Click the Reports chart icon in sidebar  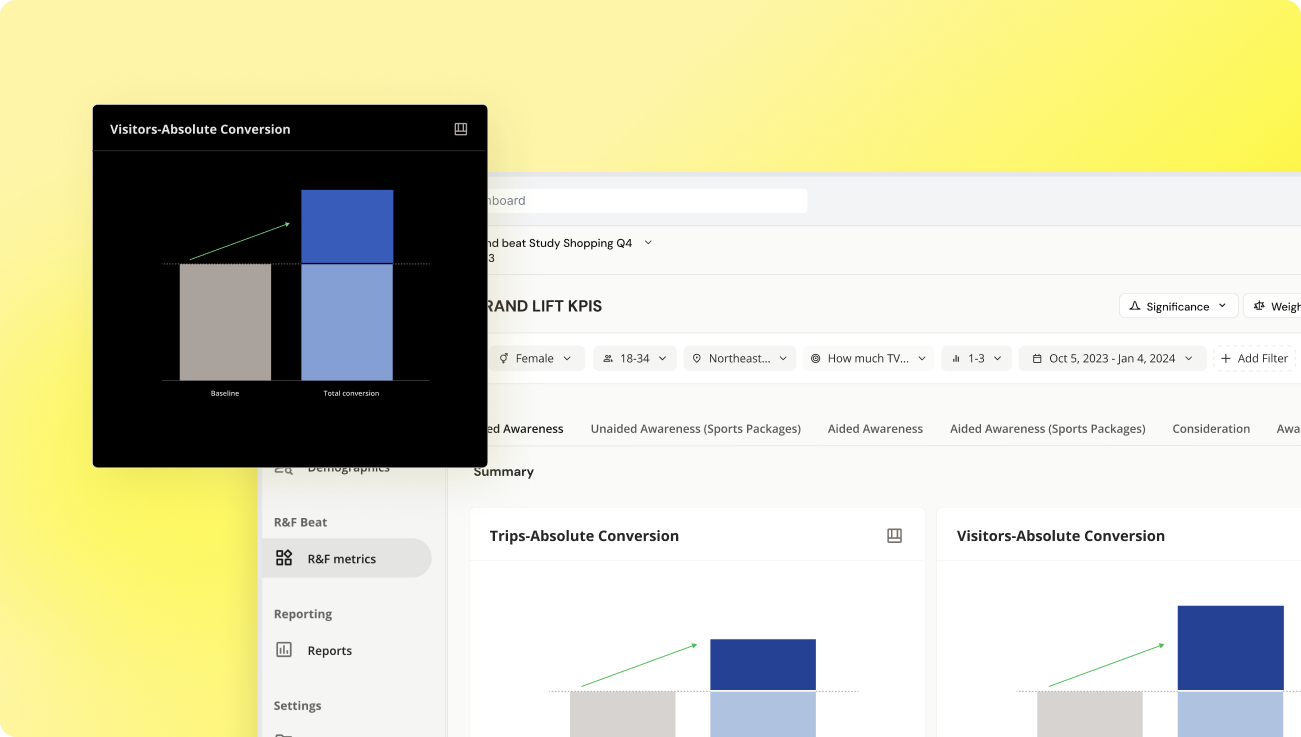pos(284,650)
